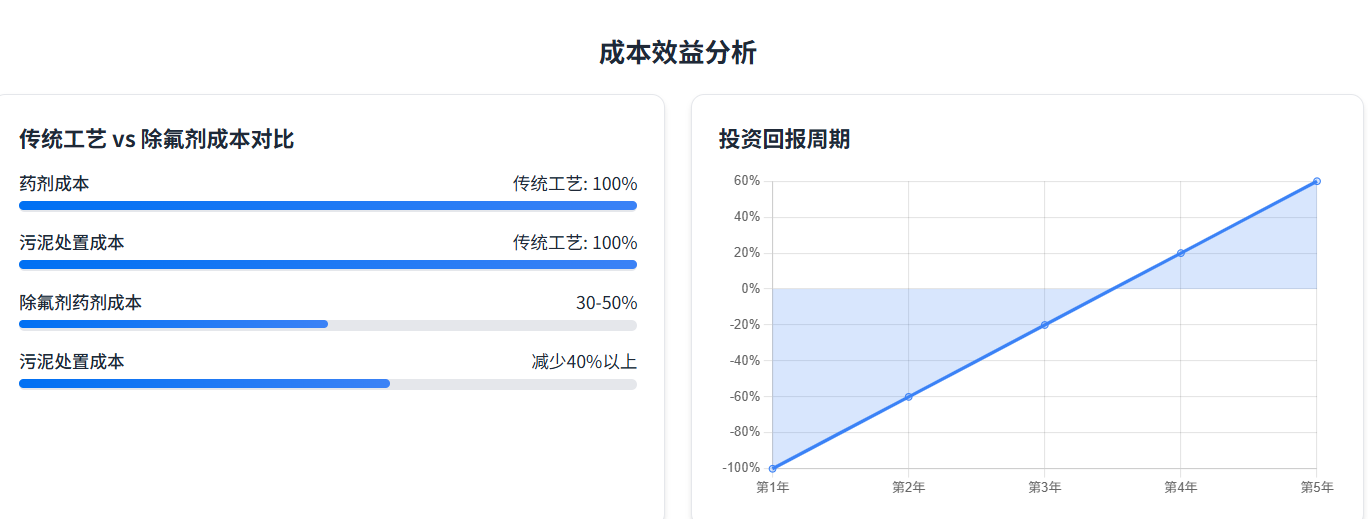Viewport: 1368px width, 519px height.
Task: Click the 除氟剂药剂成本 label
Action: click(x=81, y=303)
